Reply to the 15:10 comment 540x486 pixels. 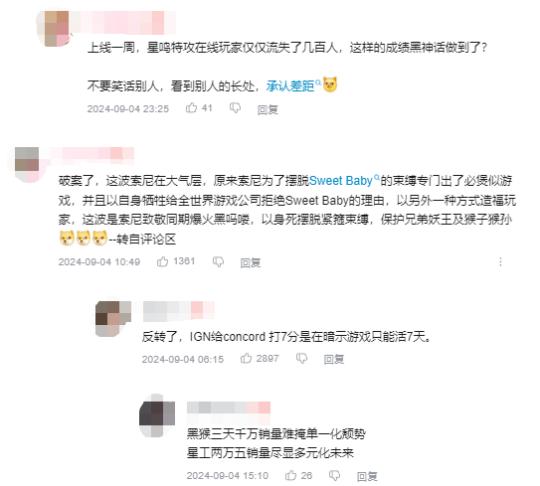pos(367,476)
